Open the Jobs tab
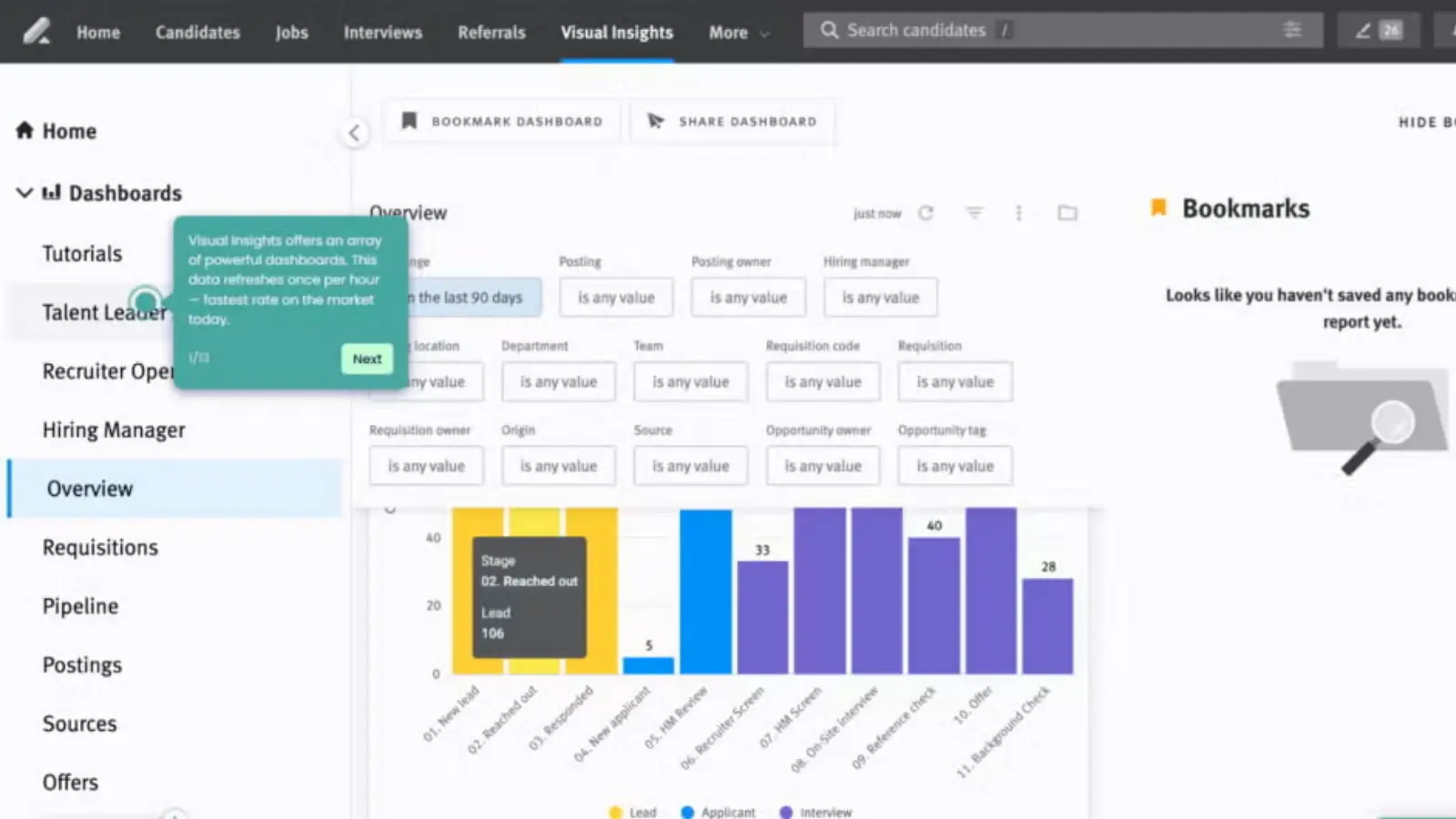This screenshot has width=1456, height=819. pos(291,33)
